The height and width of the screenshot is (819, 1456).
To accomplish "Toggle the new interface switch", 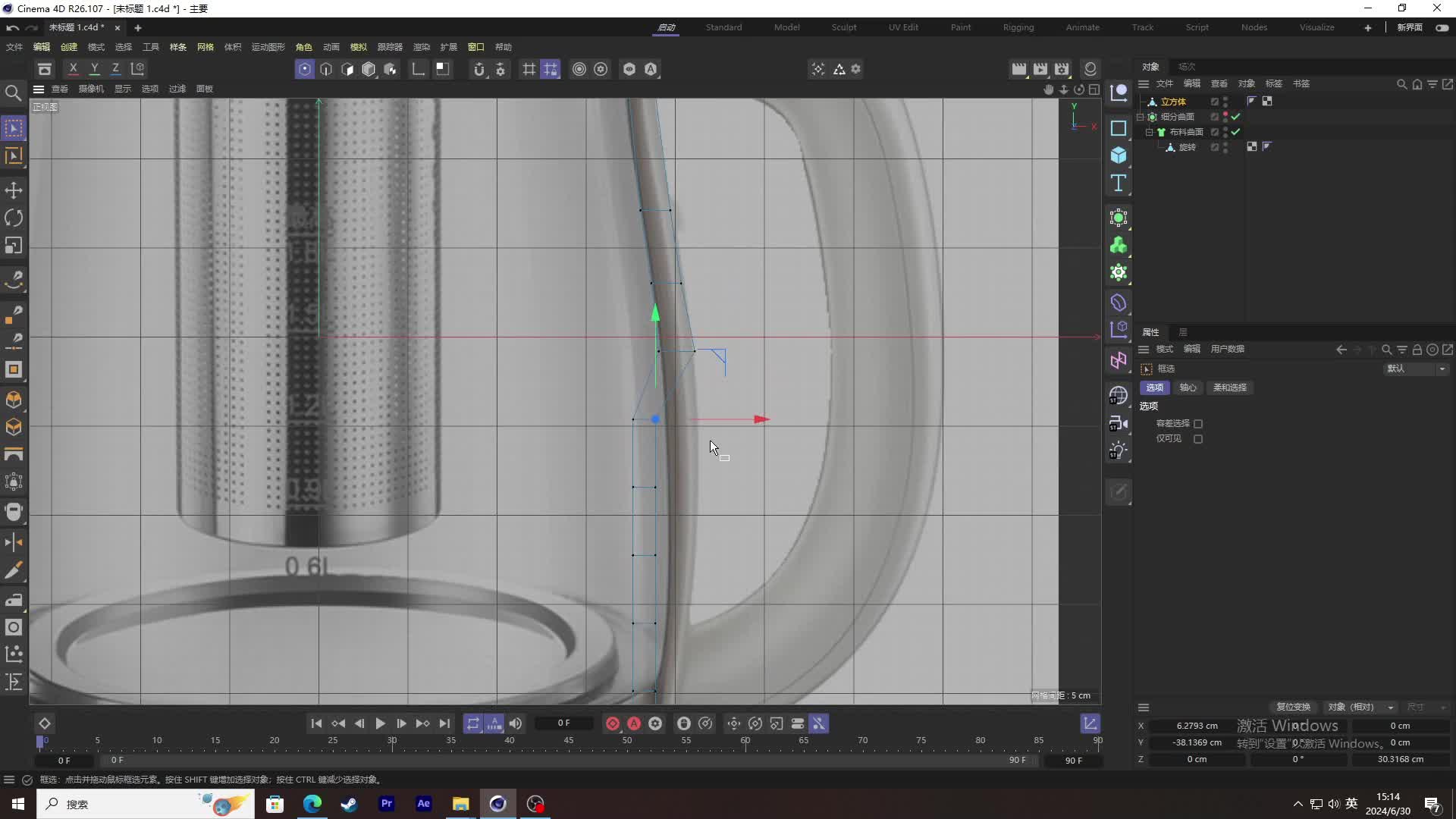I will tap(1442, 27).
